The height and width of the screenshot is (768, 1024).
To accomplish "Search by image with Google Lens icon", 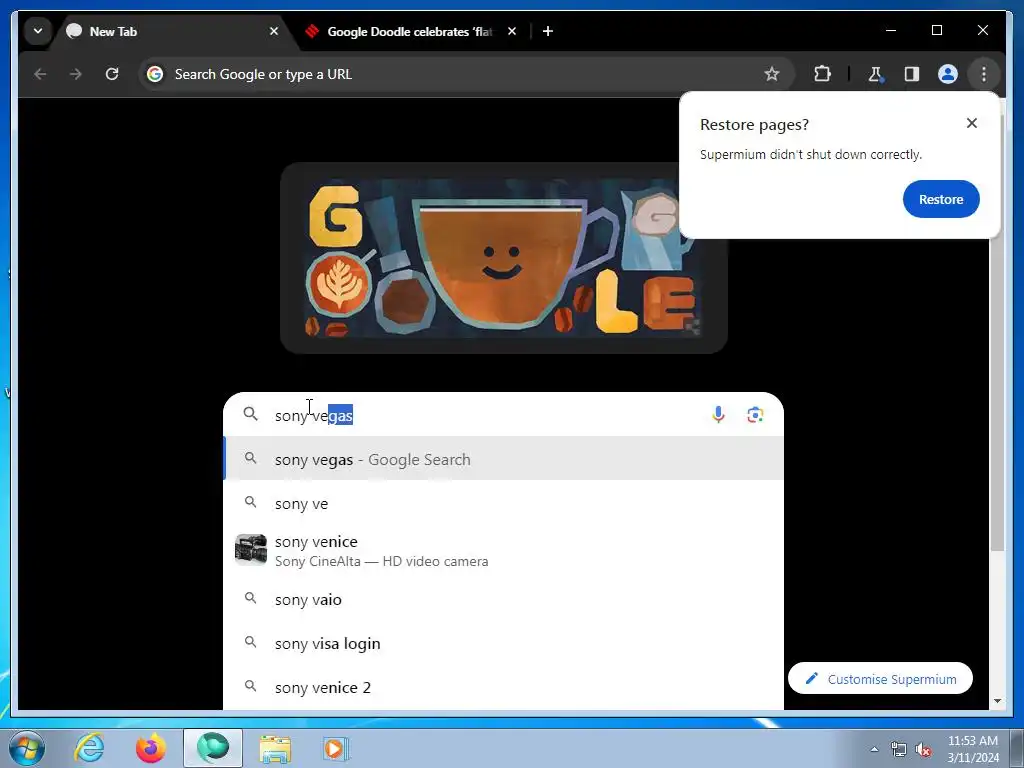I will tap(755, 415).
